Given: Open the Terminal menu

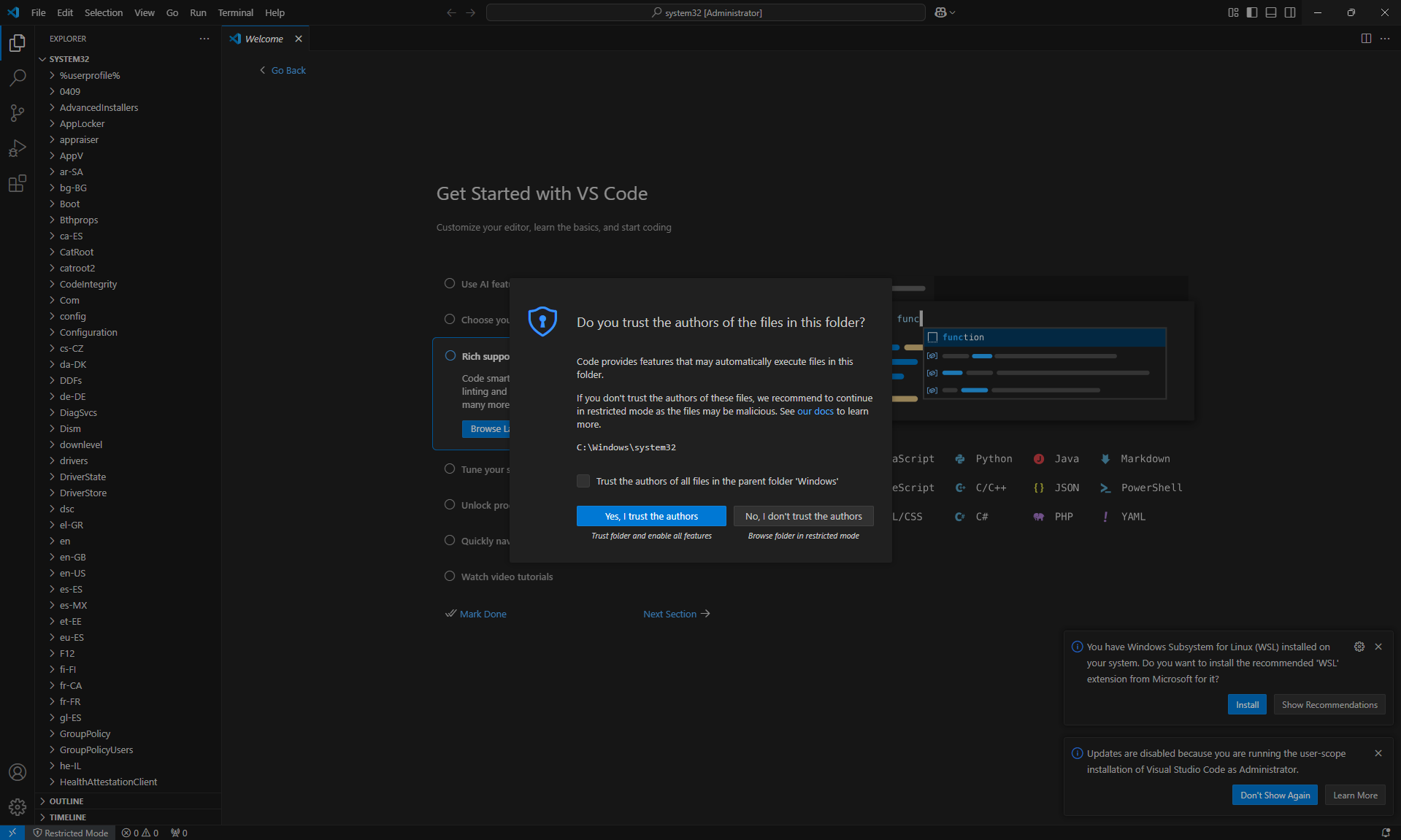Looking at the screenshot, I should [236, 12].
